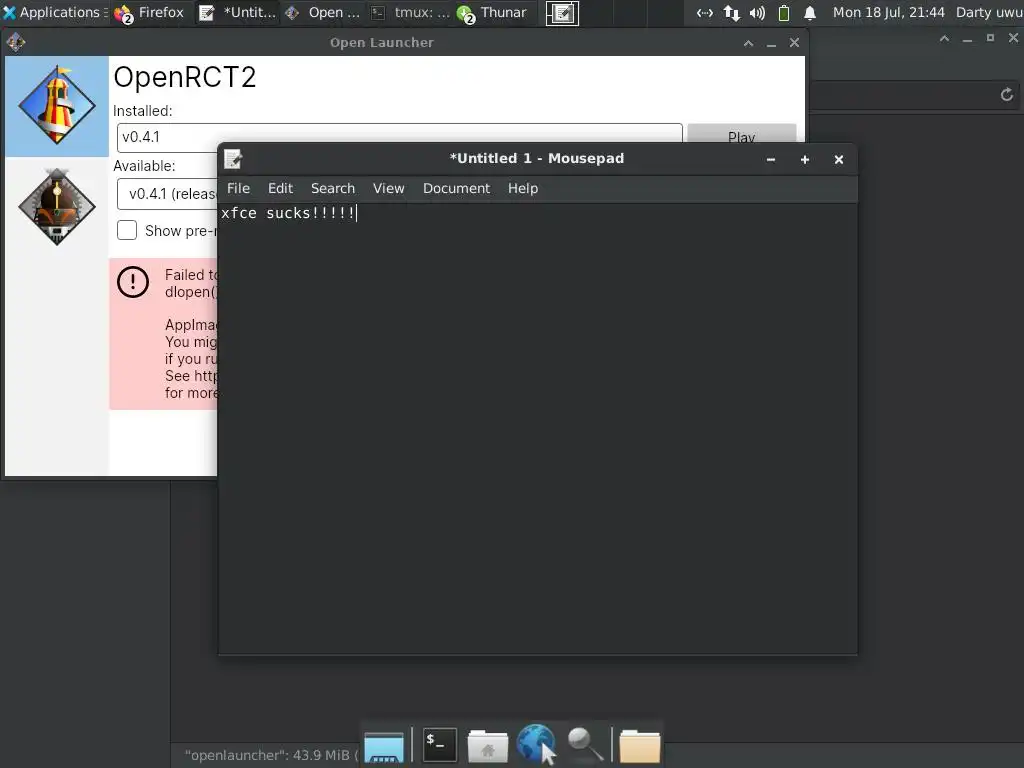Click the 'xfce sucks!!!!!' text line in Mousepad

coord(288,213)
